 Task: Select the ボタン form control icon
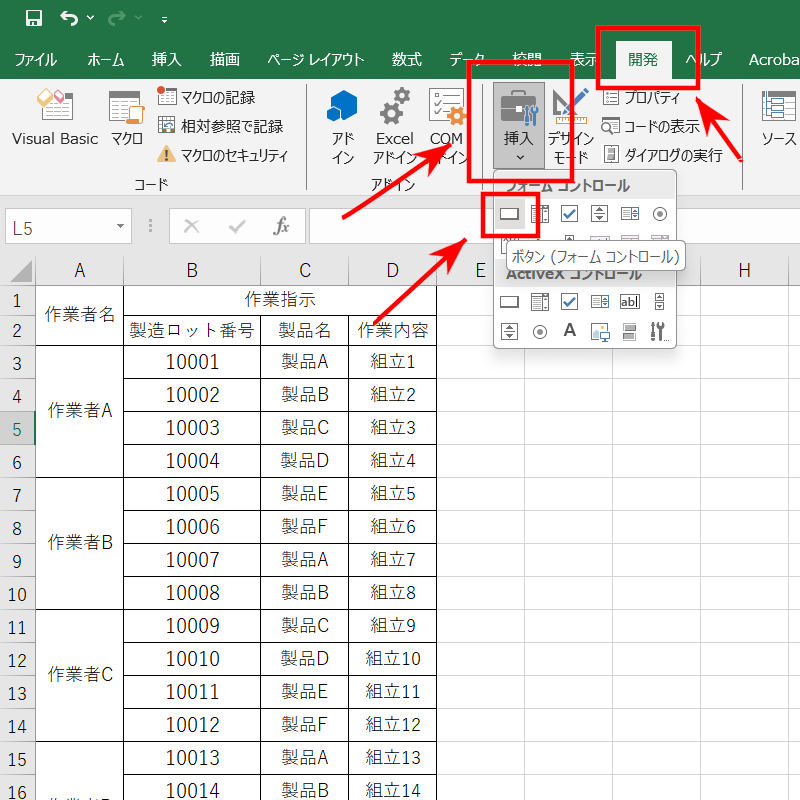tap(509, 213)
